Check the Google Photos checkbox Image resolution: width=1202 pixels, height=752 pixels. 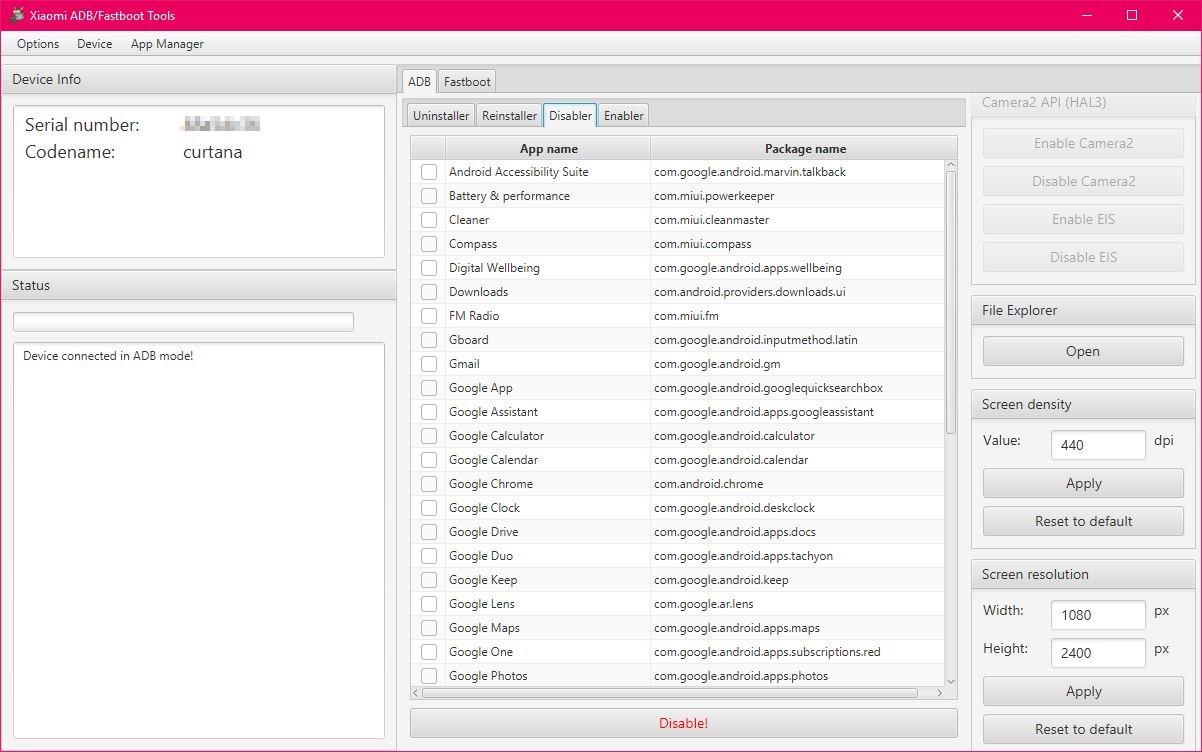429,676
